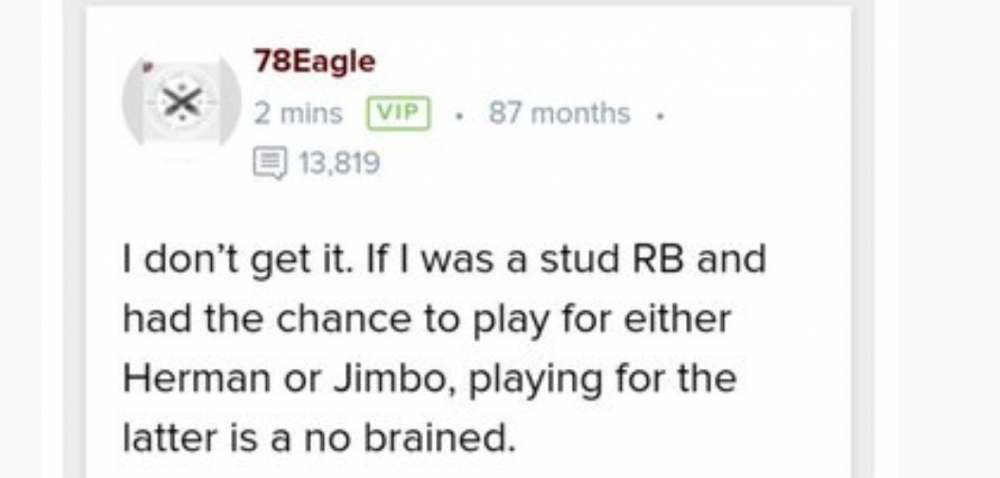Click the green VIP badge
Screen dimensions: 1000x478
coord(399,113)
